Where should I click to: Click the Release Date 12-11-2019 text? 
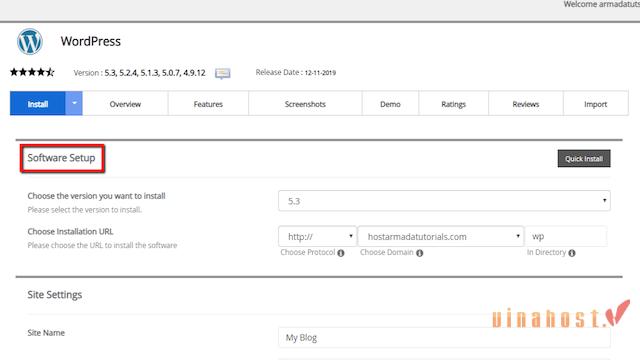coord(296,72)
